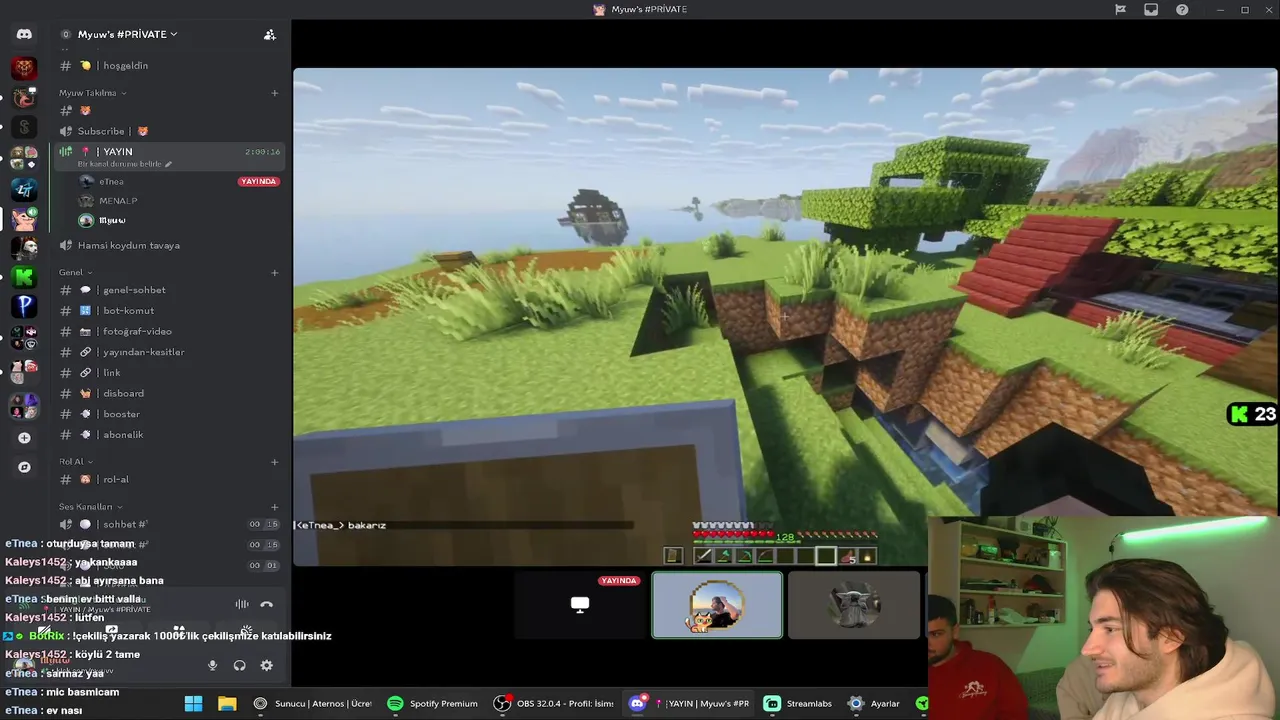
Task: Open File Explorer from taskbar
Action: [x=227, y=704]
